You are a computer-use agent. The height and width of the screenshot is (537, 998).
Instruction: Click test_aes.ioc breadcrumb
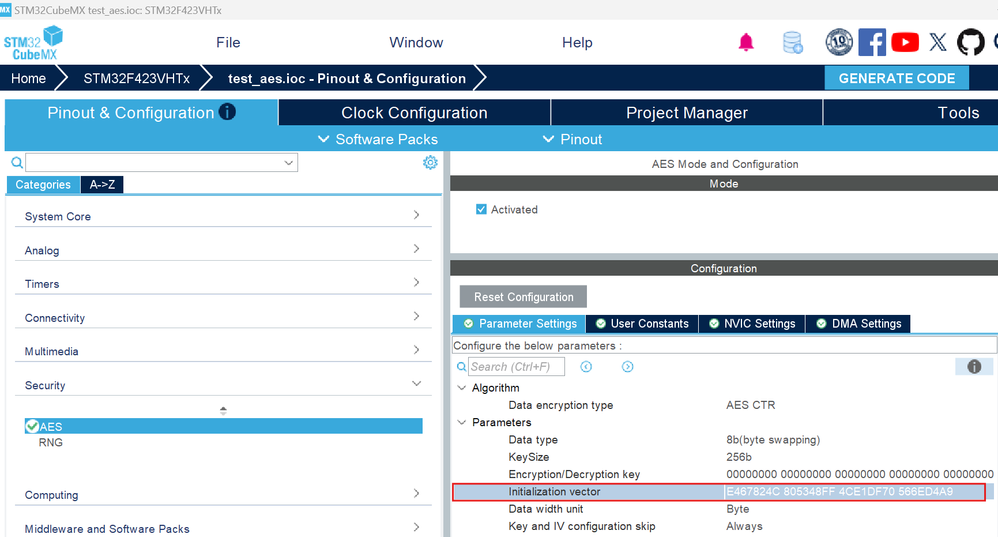click(347, 78)
